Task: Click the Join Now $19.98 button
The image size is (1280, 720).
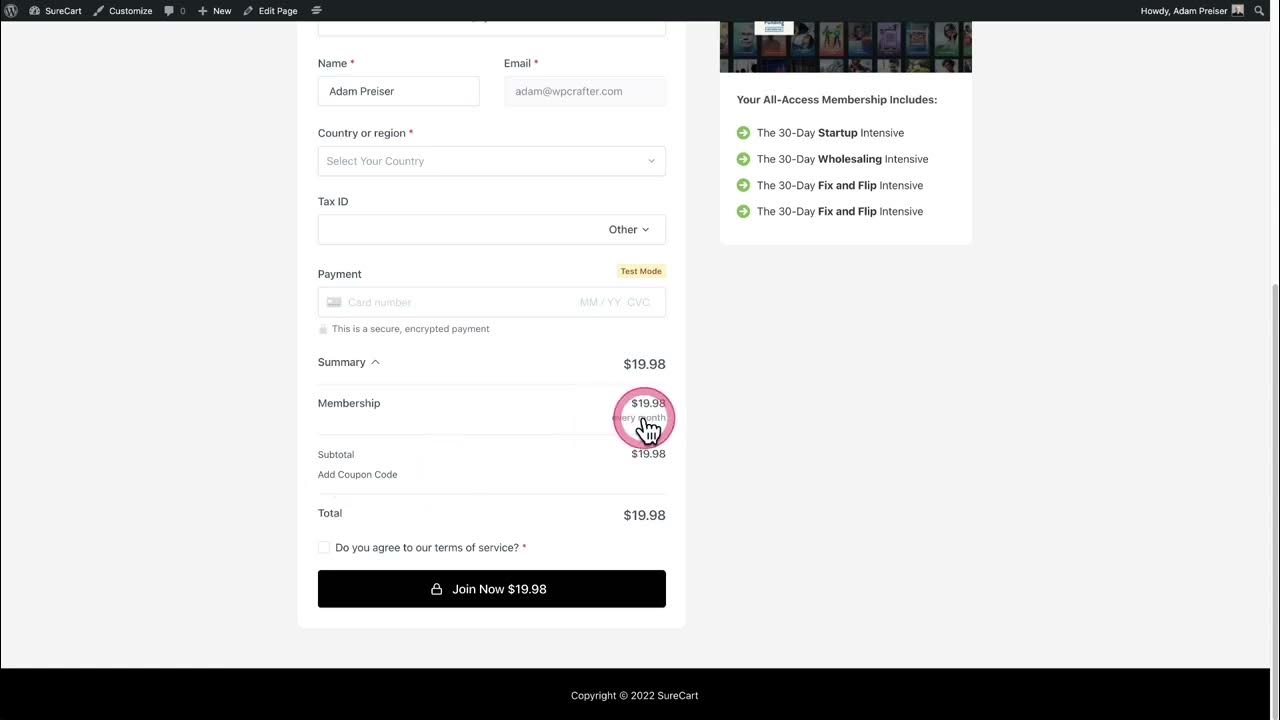Action: coord(492,589)
